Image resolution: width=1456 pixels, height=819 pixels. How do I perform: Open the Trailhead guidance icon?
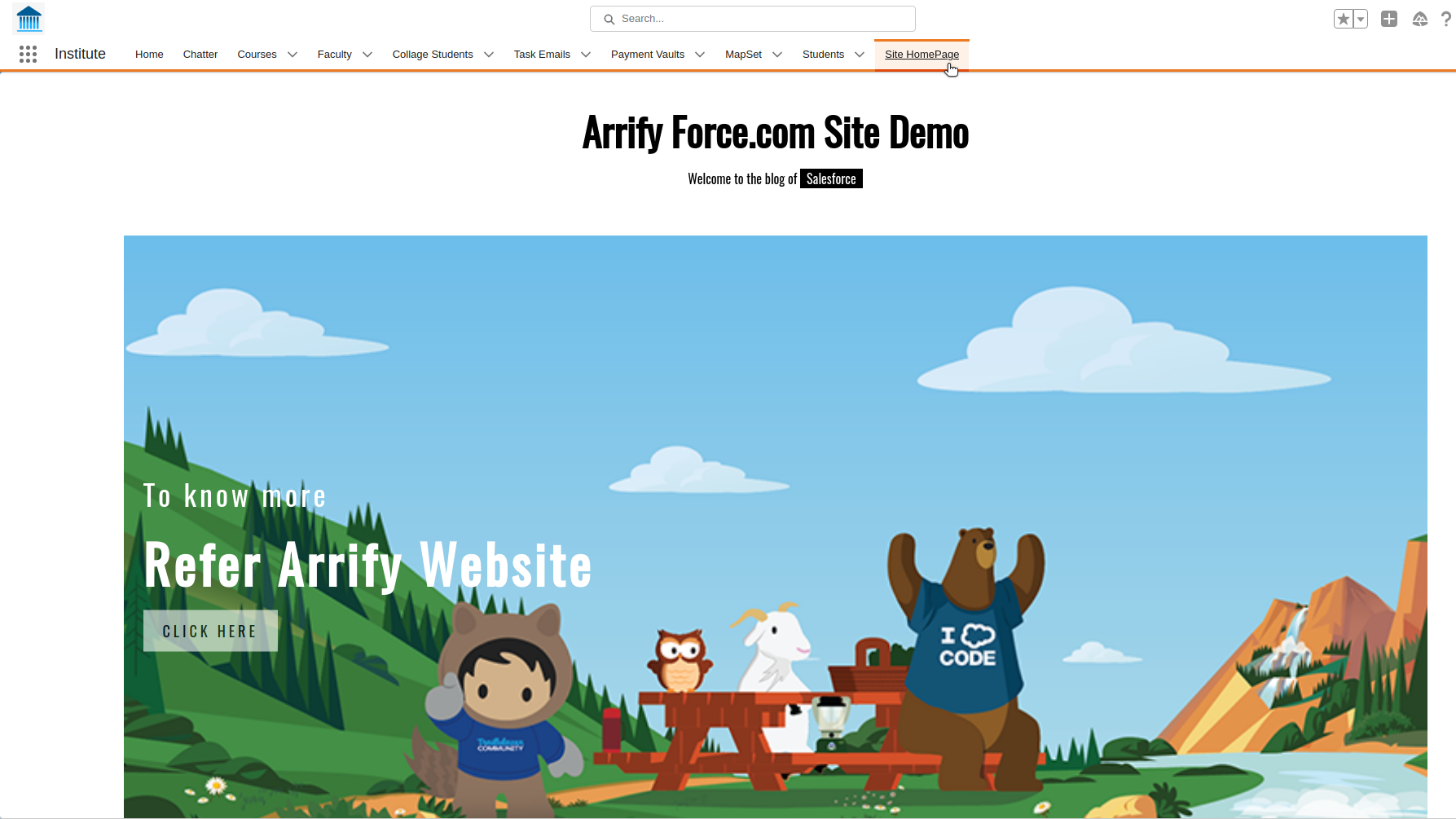click(1420, 19)
